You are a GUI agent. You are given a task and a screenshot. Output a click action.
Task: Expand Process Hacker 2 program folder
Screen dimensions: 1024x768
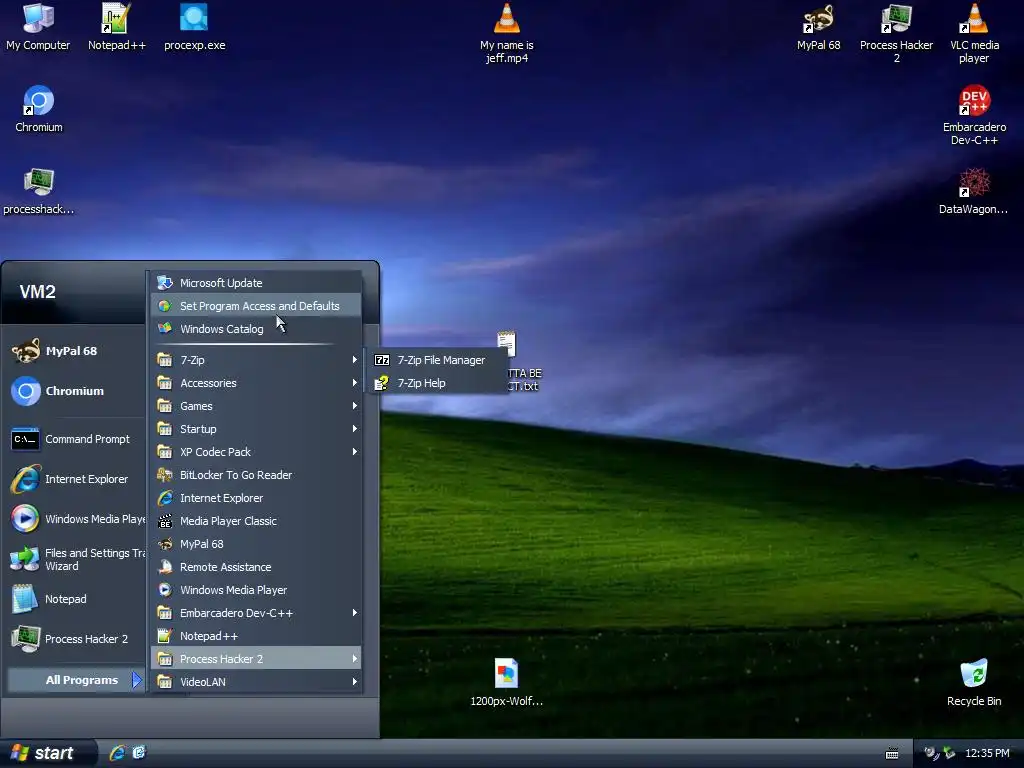point(257,658)
